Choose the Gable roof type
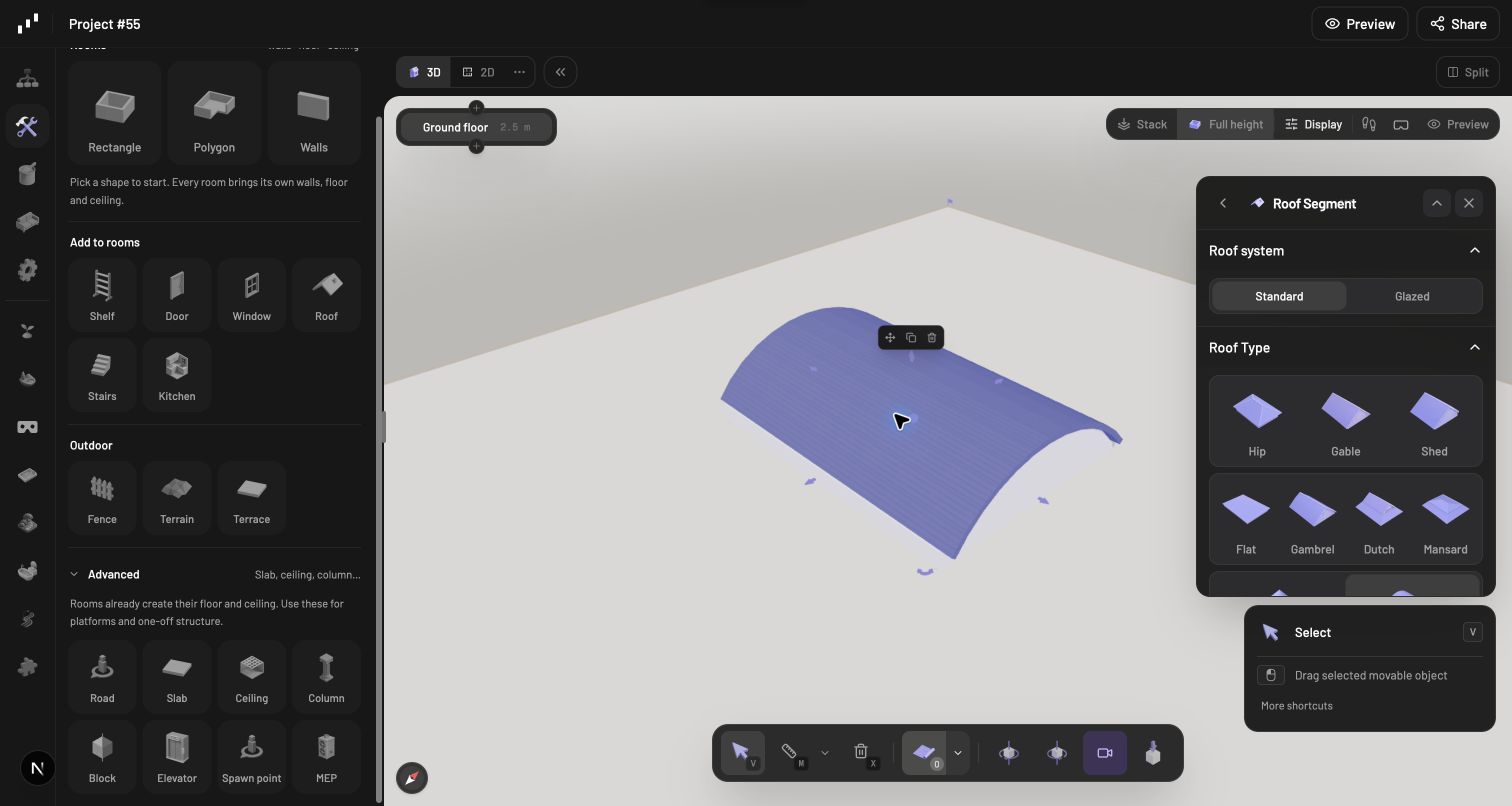 coord(1345,421)
